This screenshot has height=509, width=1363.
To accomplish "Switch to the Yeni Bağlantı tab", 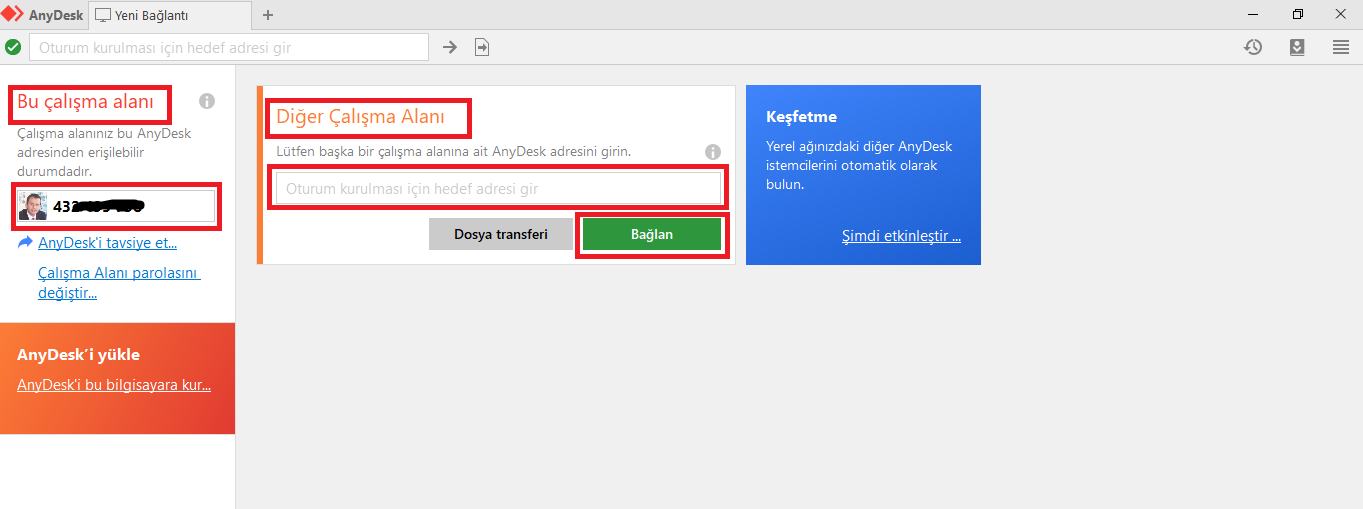I will pyautogui.click(x=168, y=15).
